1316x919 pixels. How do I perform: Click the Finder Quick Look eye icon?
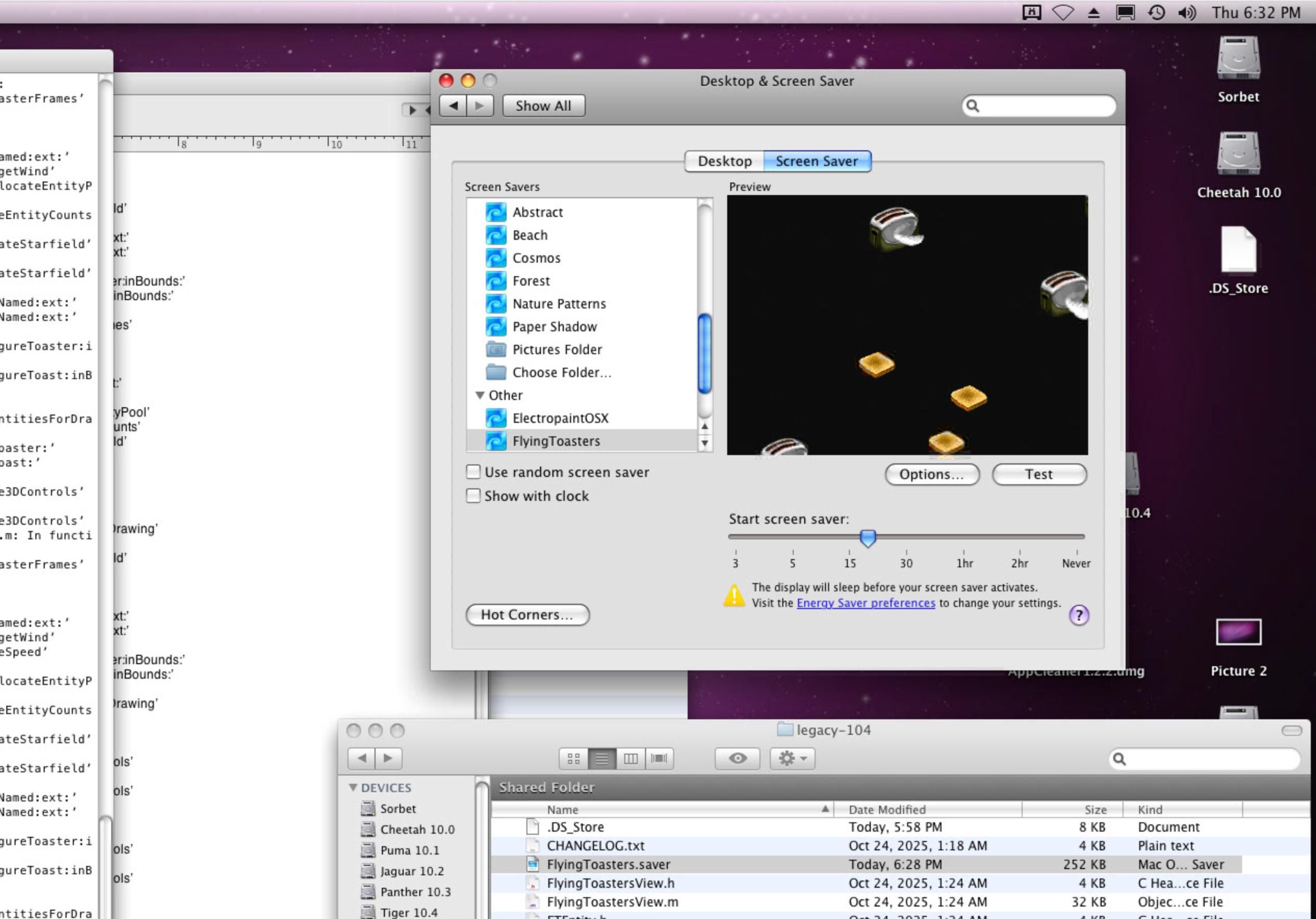pos(737,758)
